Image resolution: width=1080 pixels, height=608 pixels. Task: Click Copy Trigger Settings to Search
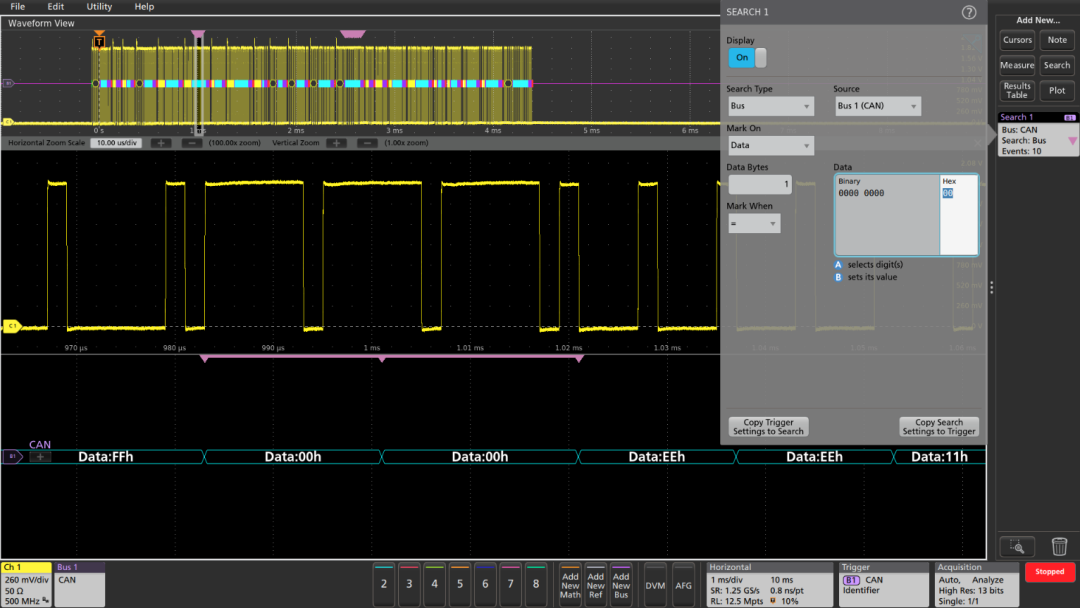coord(768,427)
